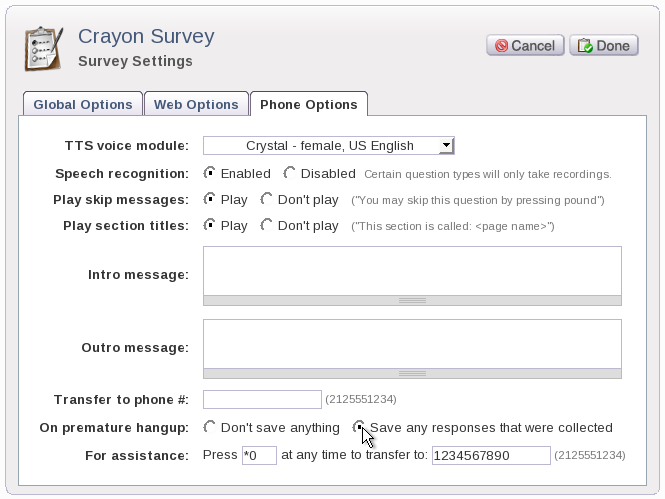Open the TTS voice module dropdown arrow
Image resolution: width=665 pixels, height=499 pixels.
[446, 145]
